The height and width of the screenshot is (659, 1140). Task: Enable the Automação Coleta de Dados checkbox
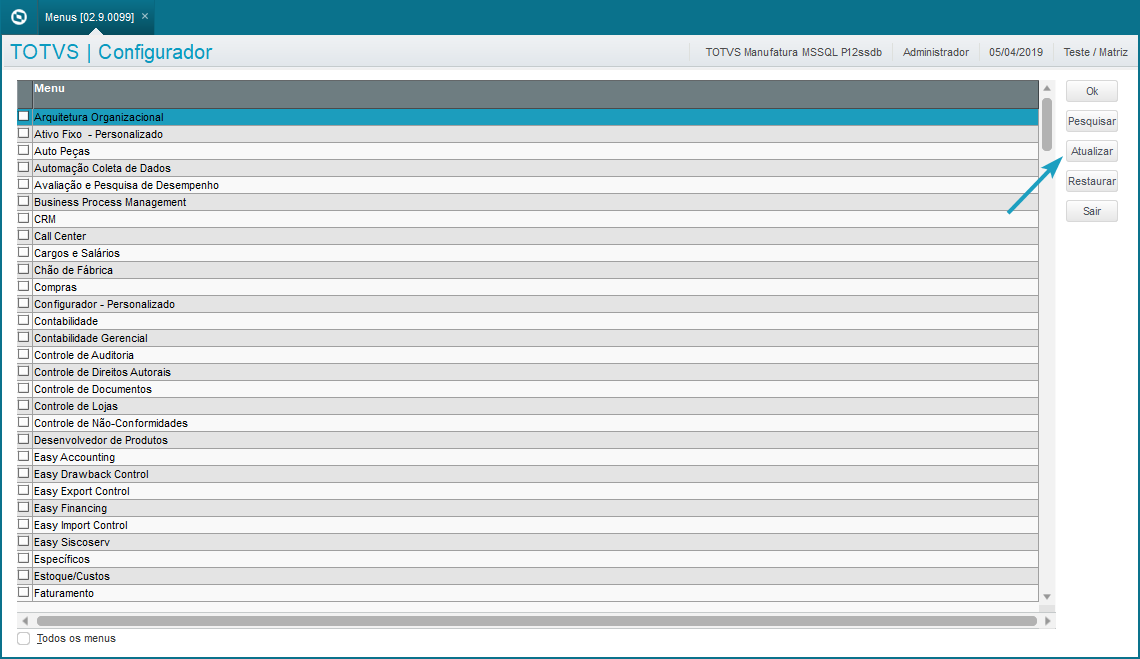click(24, 167)
